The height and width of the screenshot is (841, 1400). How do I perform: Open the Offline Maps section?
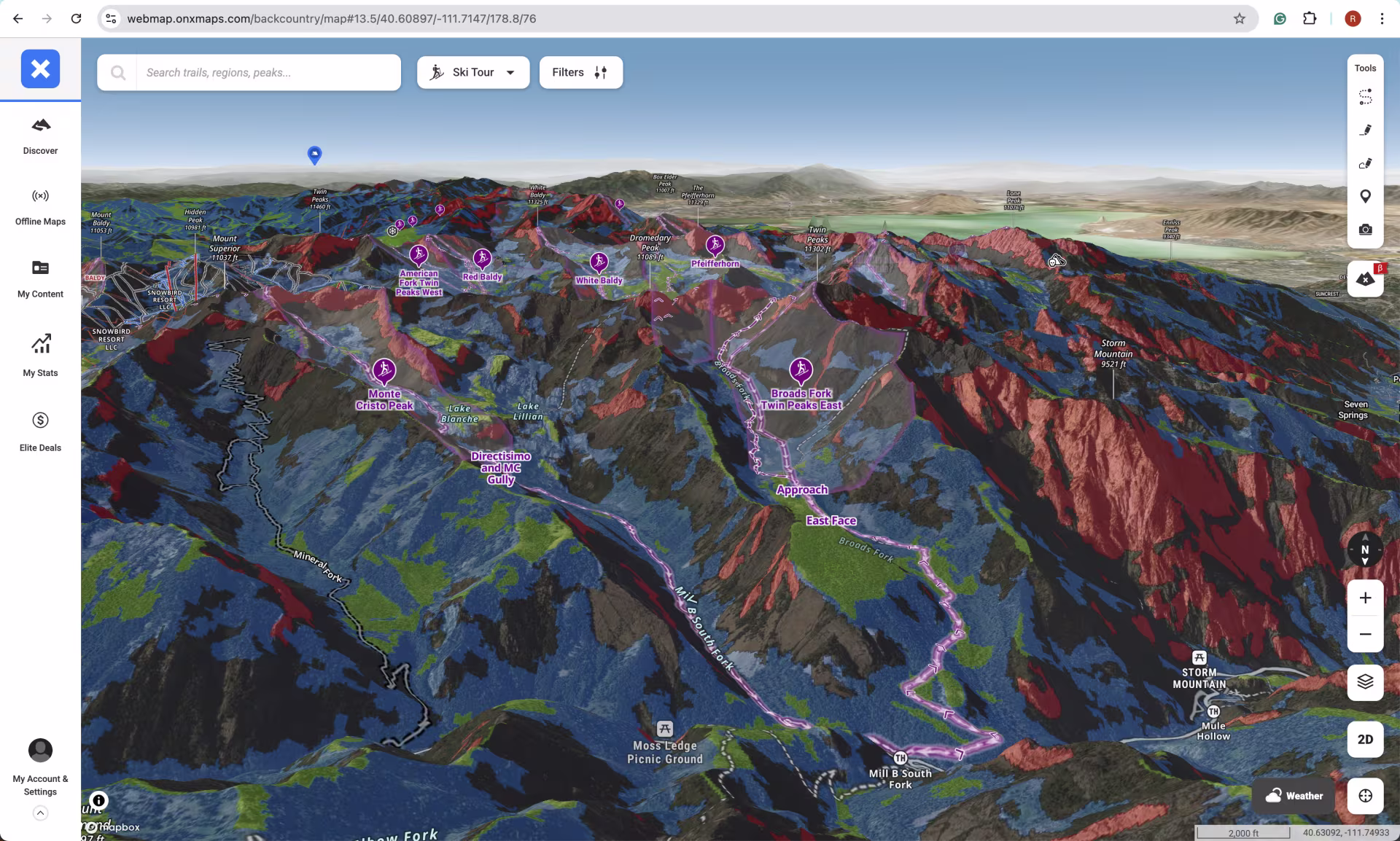pyautogui.click(x=40, y=206)
